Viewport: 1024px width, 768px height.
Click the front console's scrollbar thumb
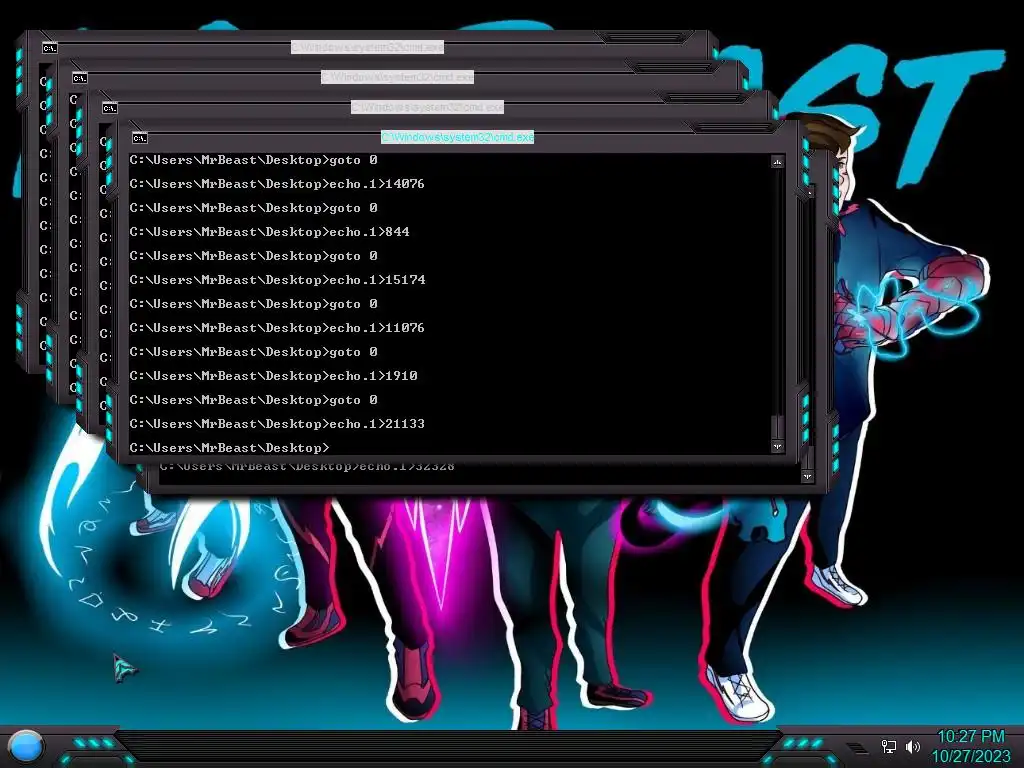pyautogui.click(x=777, y=427)
